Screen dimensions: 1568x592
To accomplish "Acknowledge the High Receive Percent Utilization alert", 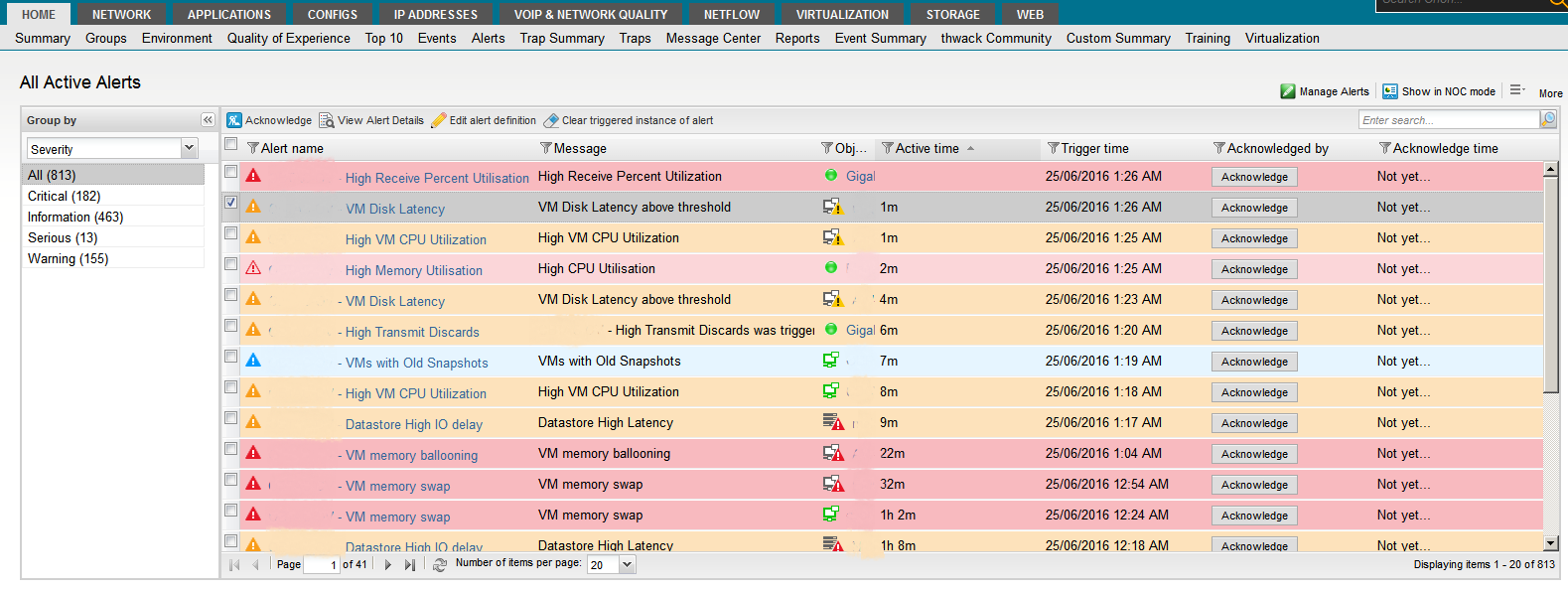I will (x=1254, y=177).
